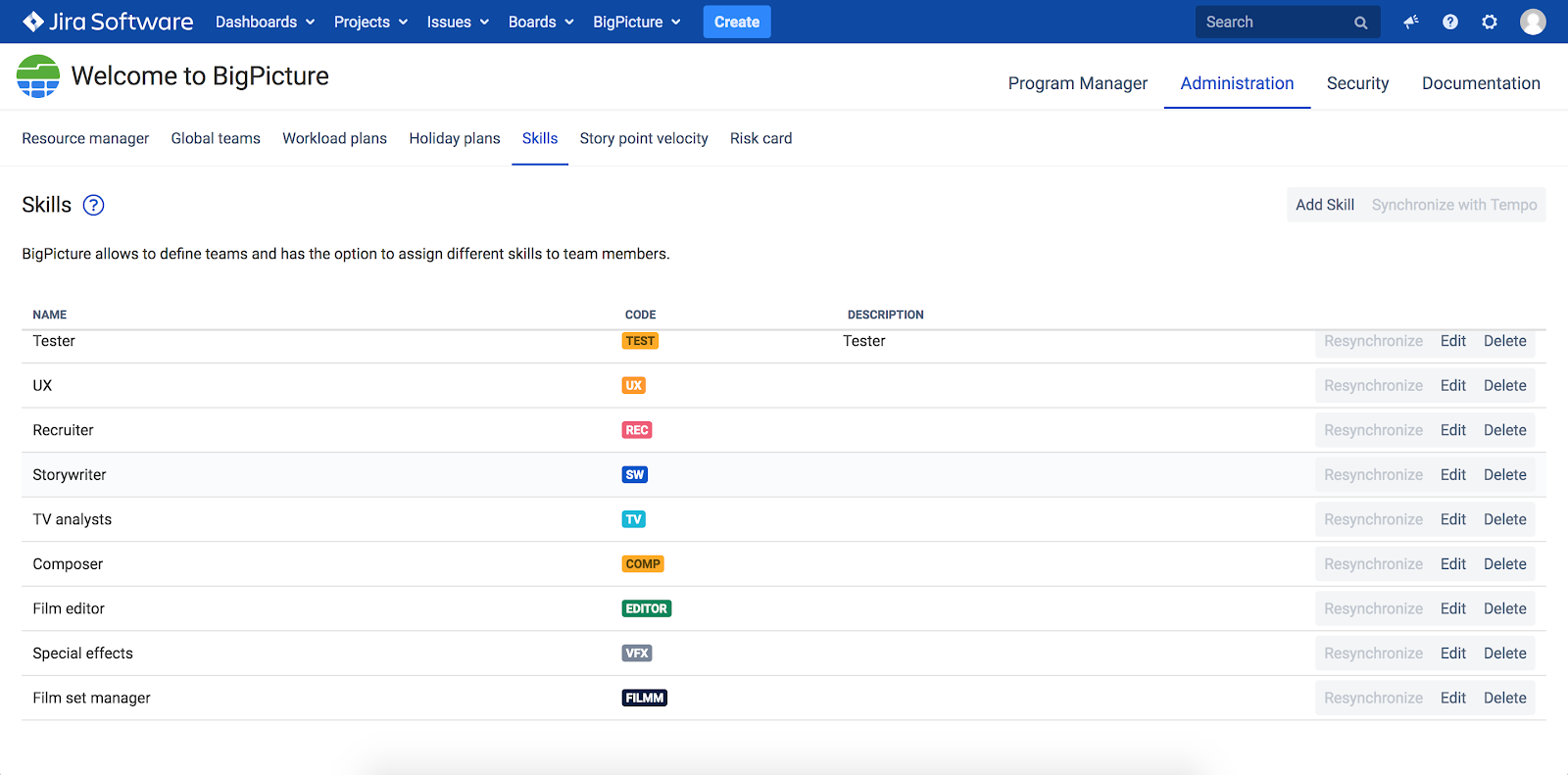
Task: Open the feedback megaphone icon
Action: (x=1411, y=22)
